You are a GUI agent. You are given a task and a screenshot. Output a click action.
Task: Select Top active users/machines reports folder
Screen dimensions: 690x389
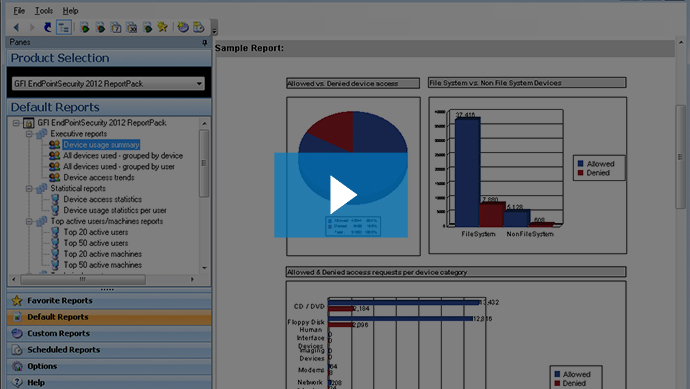(107, 221)
